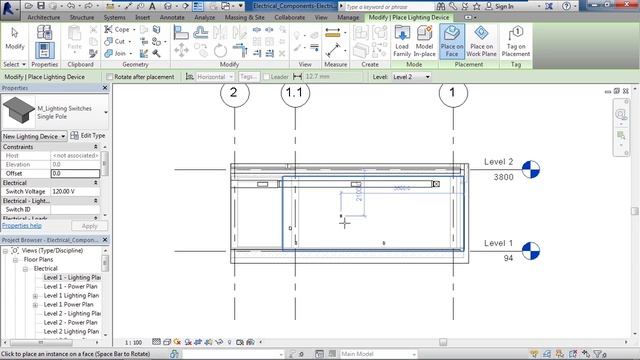The width and height of the screenshot is (640, 360).
Task: Click the Open folder icon in quick access toolbar
Action: [x=29, y=6]
